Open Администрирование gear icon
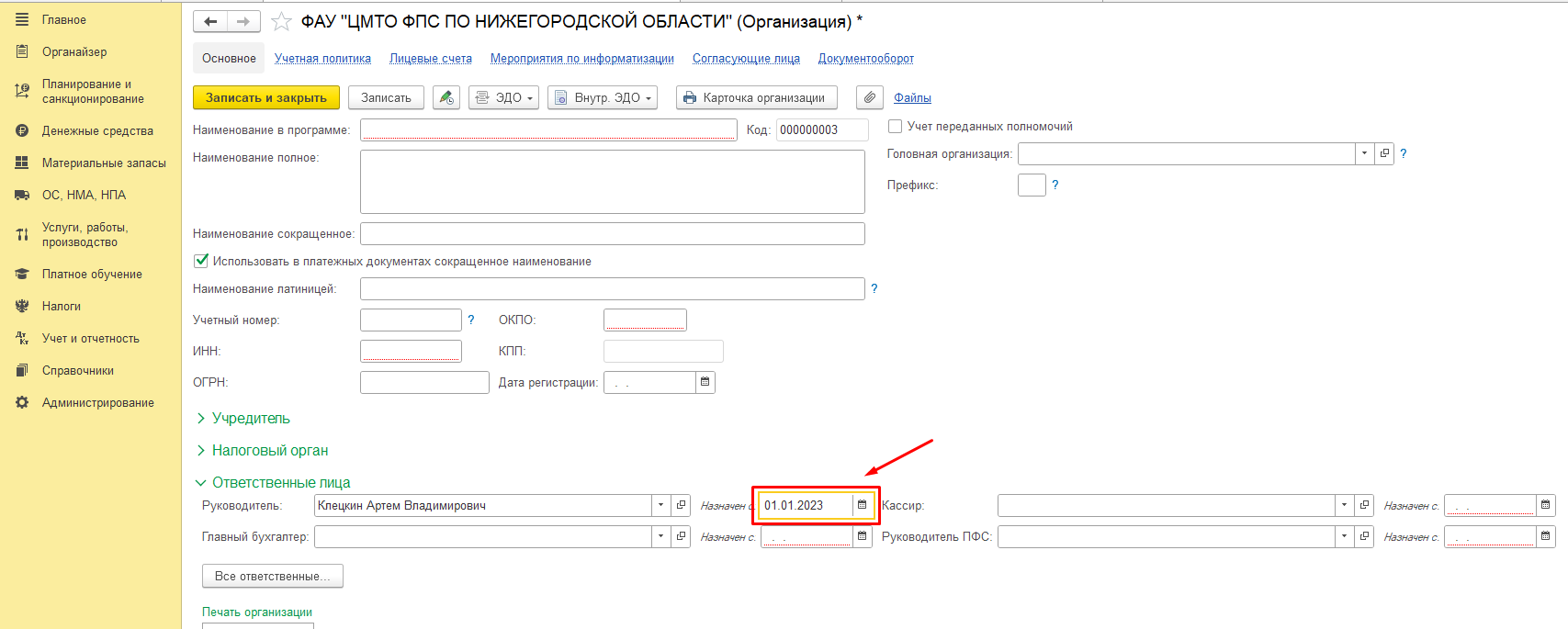This screenshot has width=1568, height=629. tap(22, 402)
